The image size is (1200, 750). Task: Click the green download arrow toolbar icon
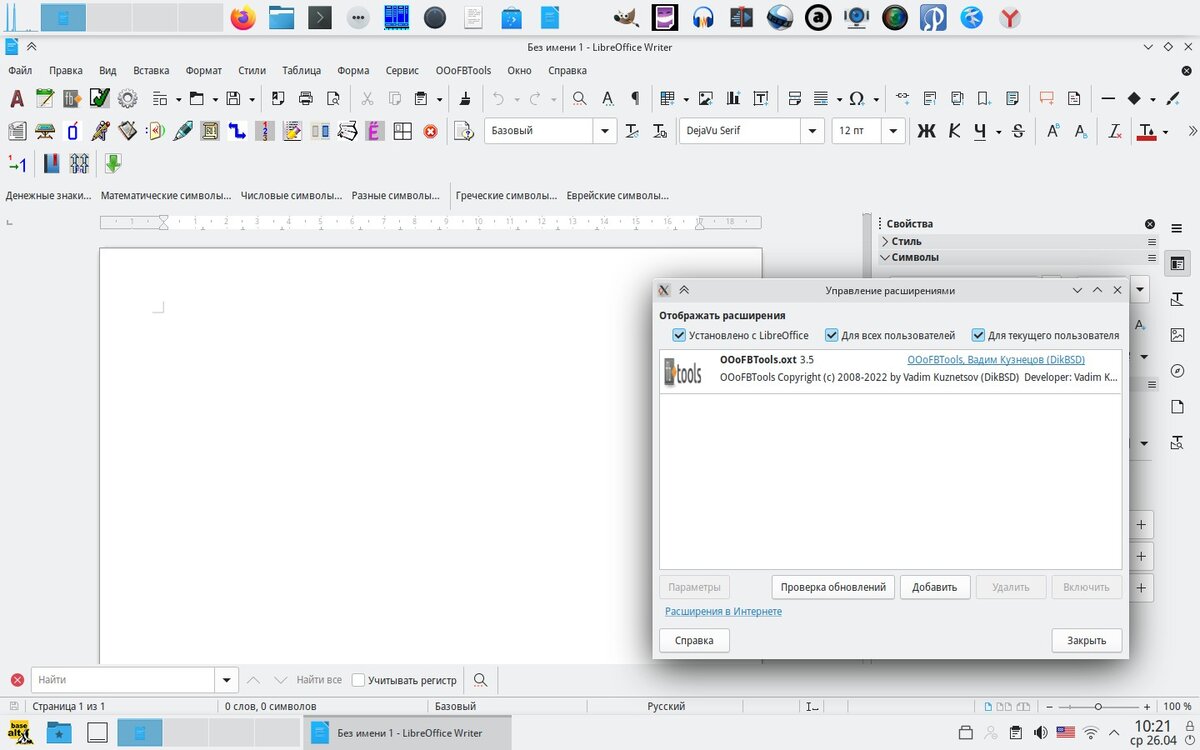click(x=112, y=163)
